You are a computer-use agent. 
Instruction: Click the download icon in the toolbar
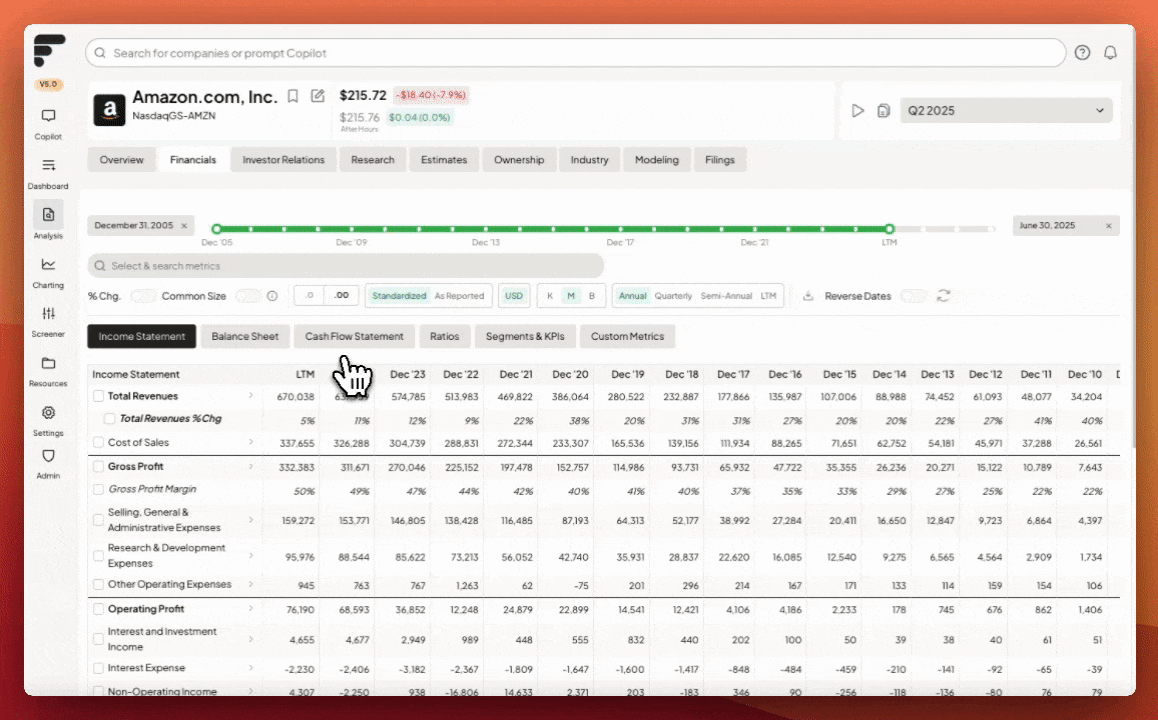[808, 296]
